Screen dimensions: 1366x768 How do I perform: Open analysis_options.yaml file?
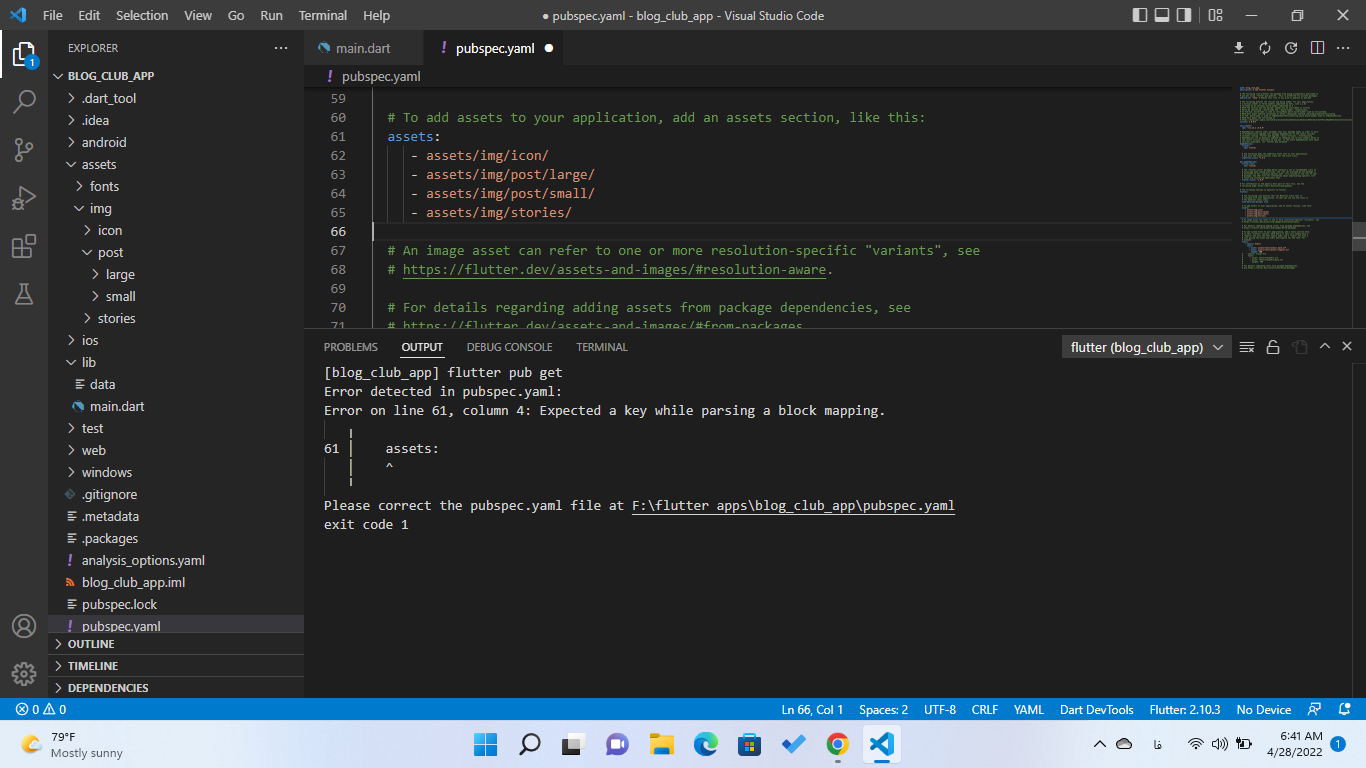tap(176, 560)
